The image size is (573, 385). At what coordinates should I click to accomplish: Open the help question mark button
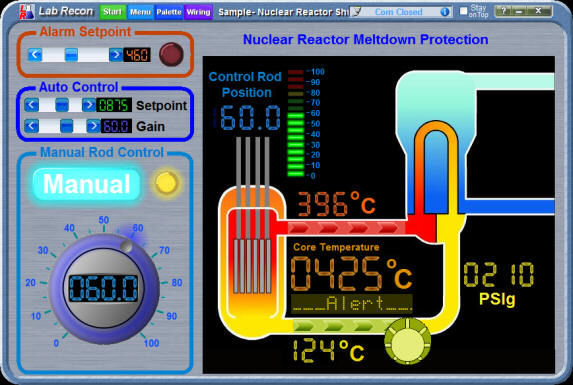(504, 11)
